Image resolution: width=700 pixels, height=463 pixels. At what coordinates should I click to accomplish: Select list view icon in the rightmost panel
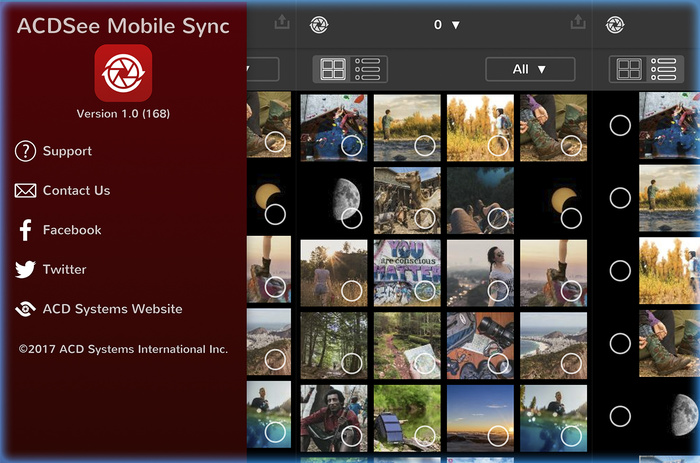(x=663, y=69)
